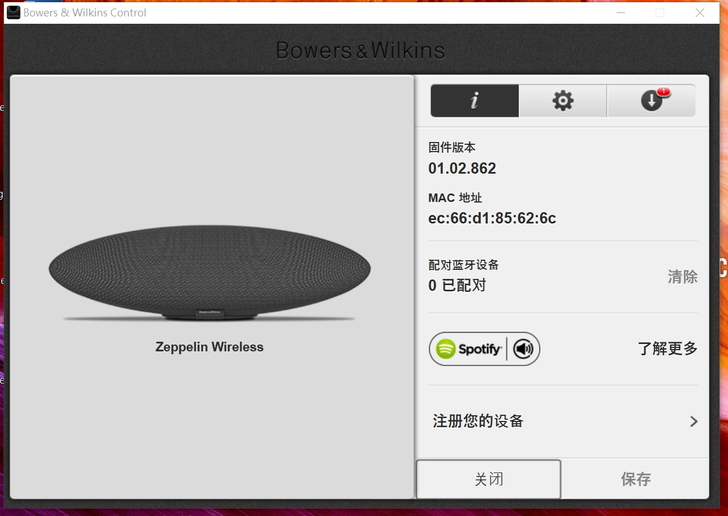Click the 配对蓝牙设备 label
Image resolution: width=728 pixels, height=516 pixels.
[463, 265]
